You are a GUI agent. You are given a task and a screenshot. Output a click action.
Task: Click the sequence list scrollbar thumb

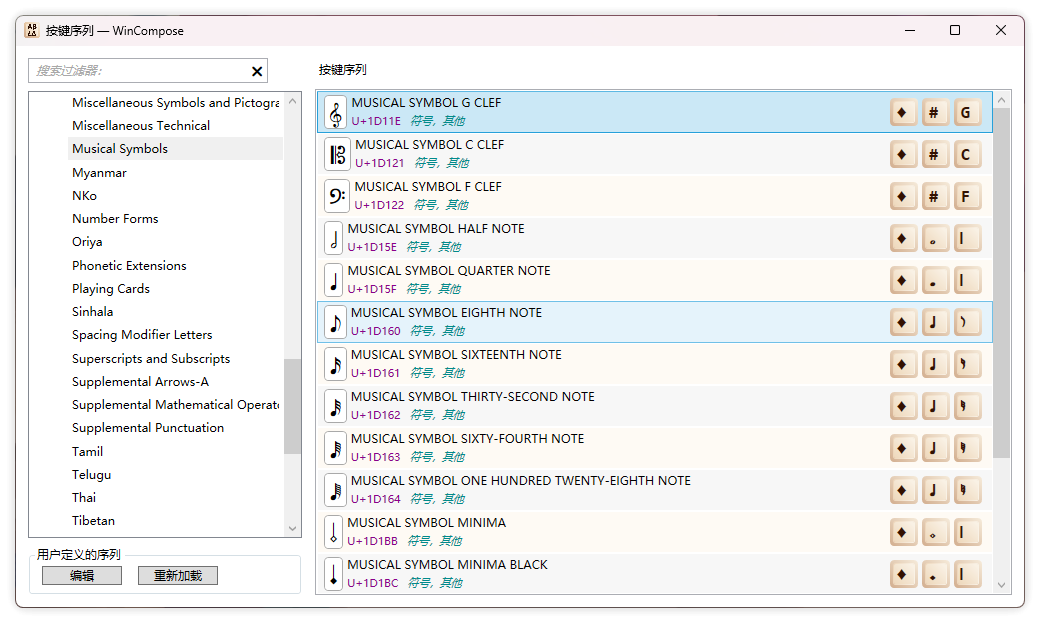click(1001, 280)
